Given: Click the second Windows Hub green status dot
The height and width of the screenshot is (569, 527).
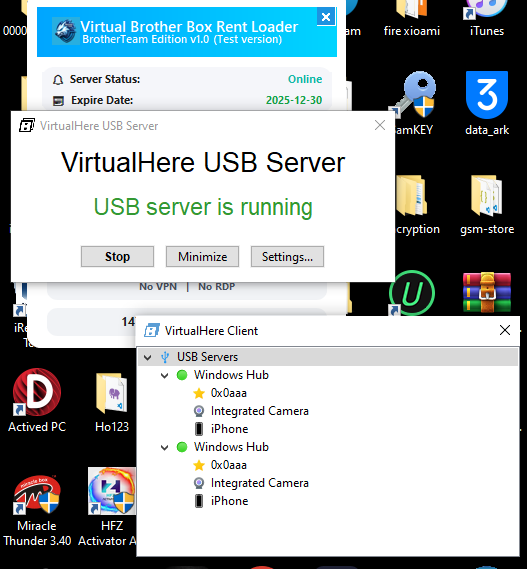Looking at the screenshot, I should point(182,447).
